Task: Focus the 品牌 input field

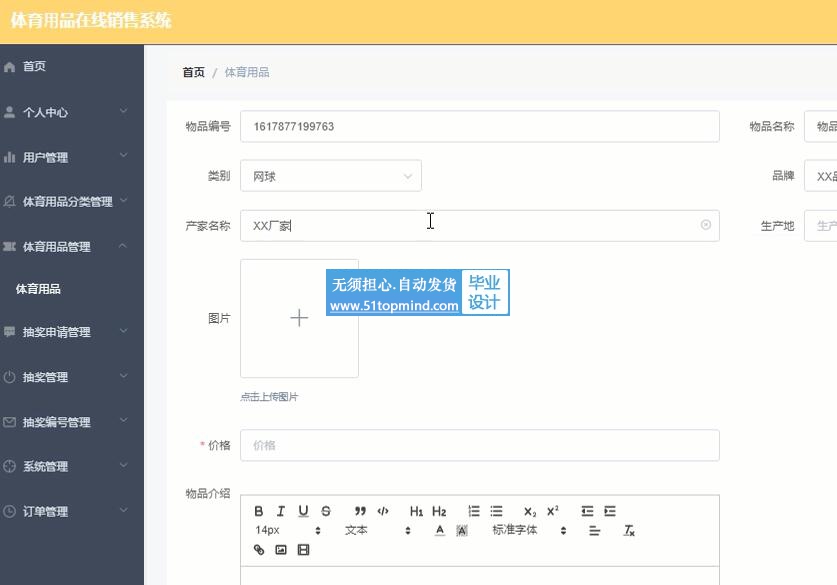Action: 821,176
